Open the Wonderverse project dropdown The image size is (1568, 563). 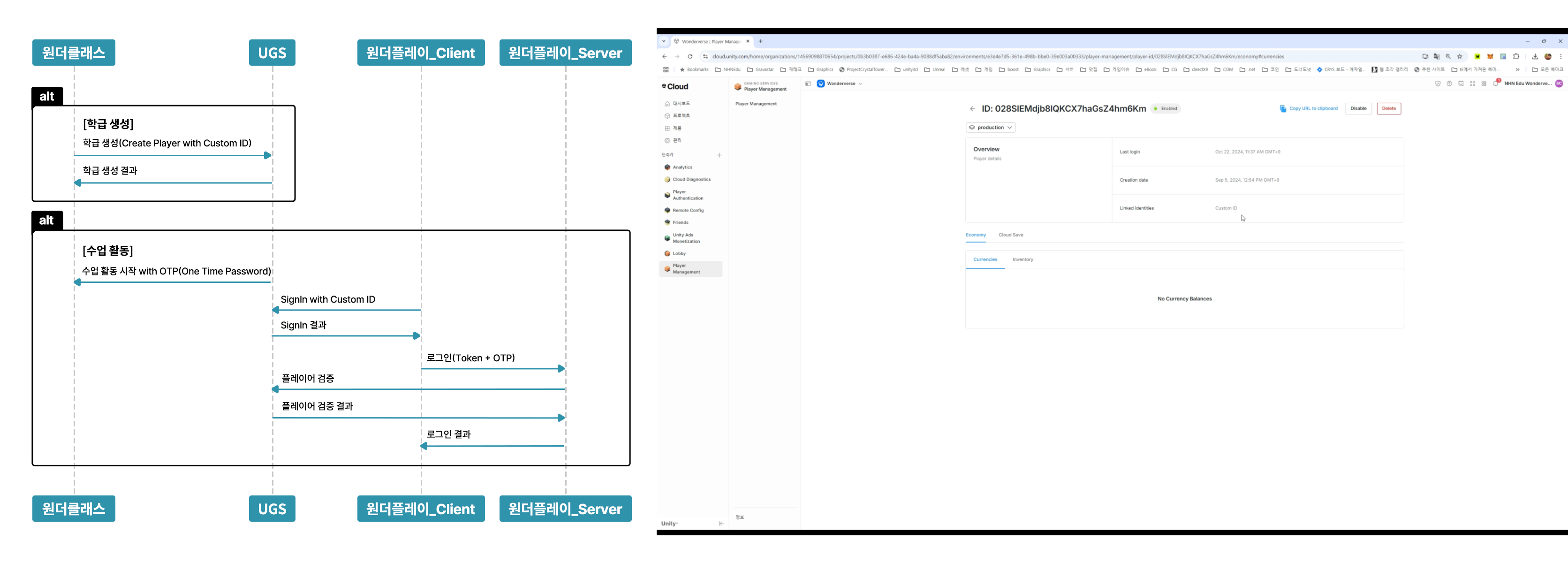[x=841, y=84]
